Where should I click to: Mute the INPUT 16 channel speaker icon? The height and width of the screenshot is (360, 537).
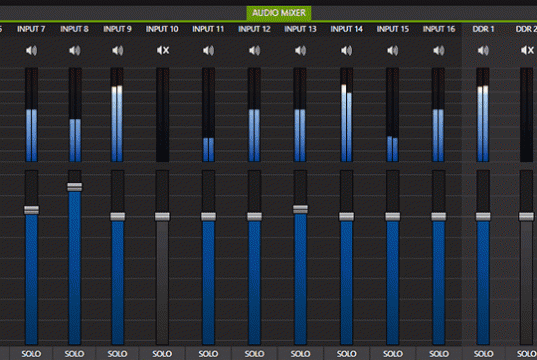(x=439, y=51)
